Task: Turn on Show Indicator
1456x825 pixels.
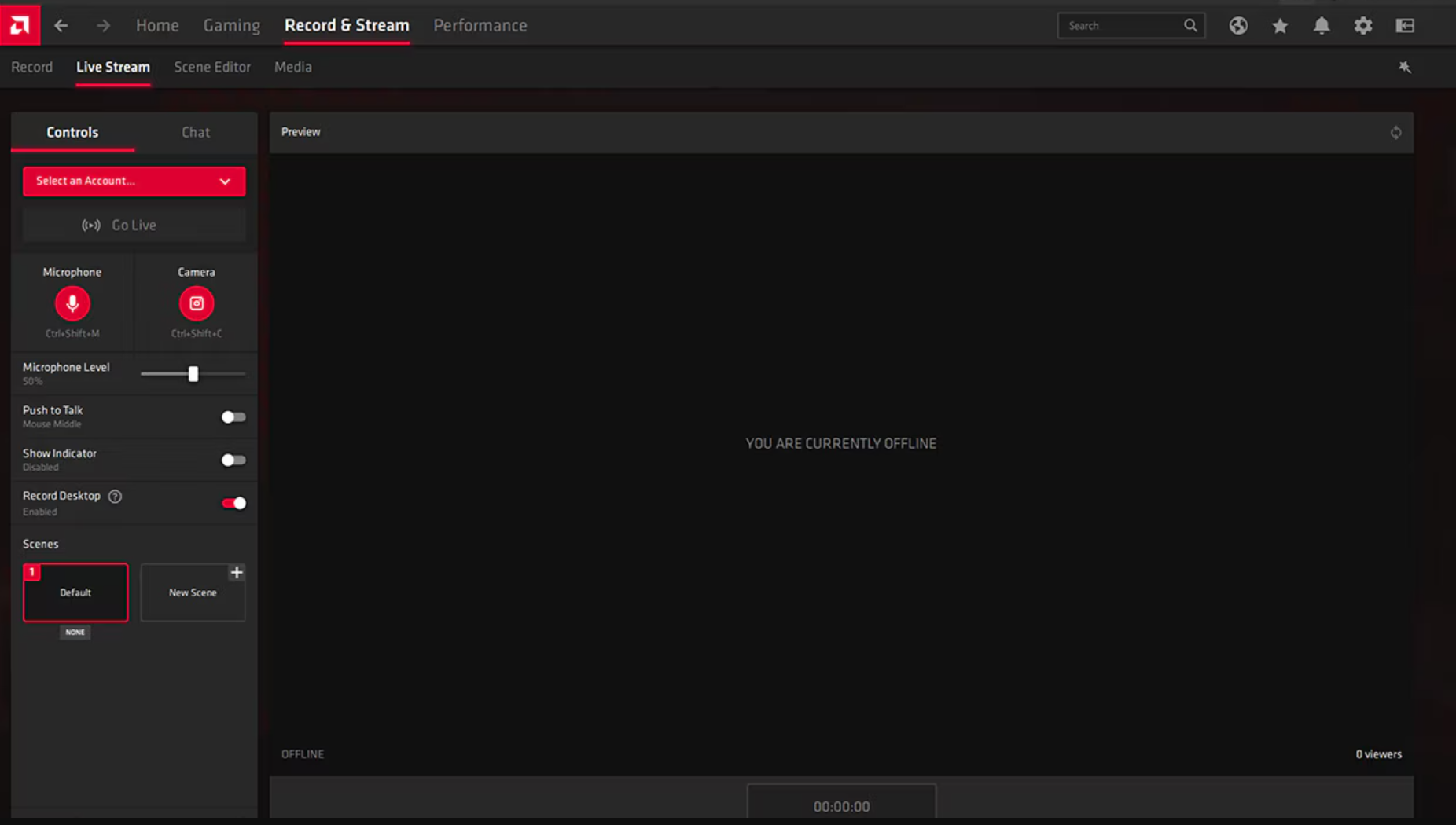Action: coord(233,460)
